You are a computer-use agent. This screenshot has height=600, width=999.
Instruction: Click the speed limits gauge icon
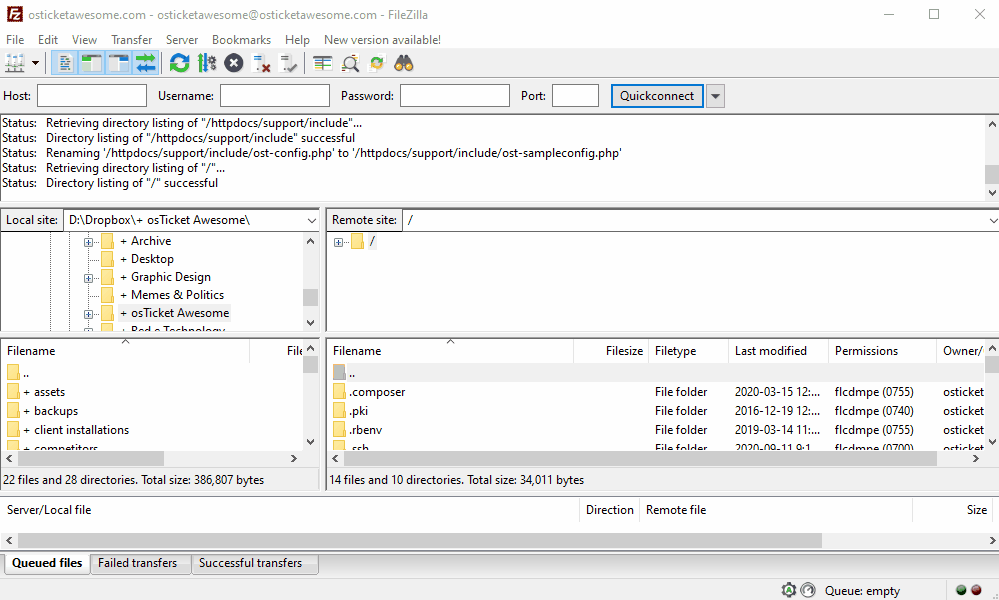point(808,590)
